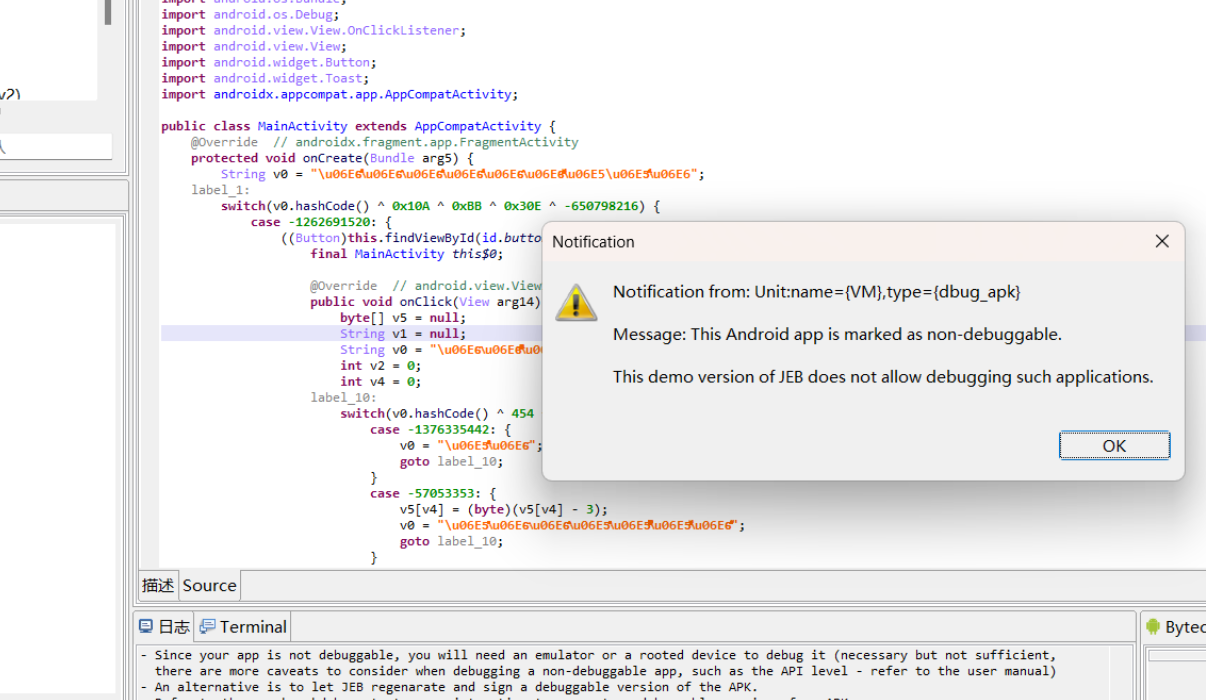Click the label_1 code label

pyautogui.click(x=220, y=190)
